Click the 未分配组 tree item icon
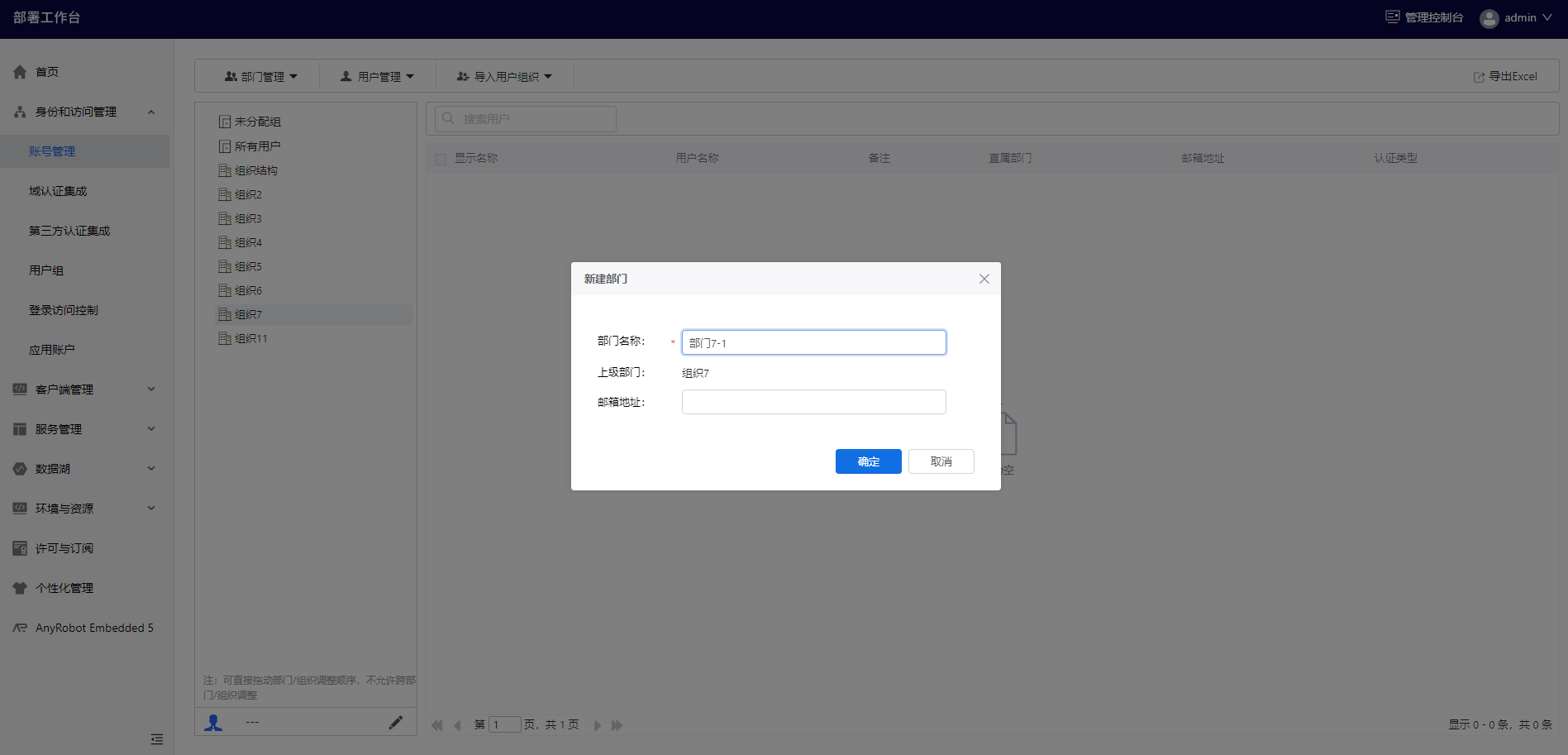 pyautogui.click(x=225, y=122)
